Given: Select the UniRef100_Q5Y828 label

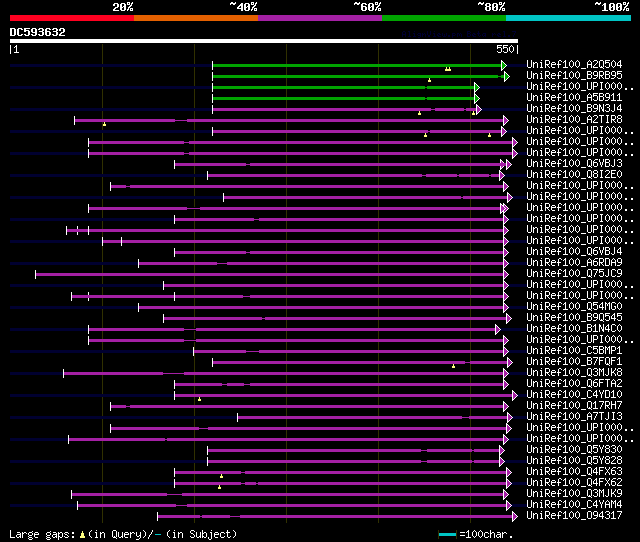Looking at the screenshot, I should [574, 461].
